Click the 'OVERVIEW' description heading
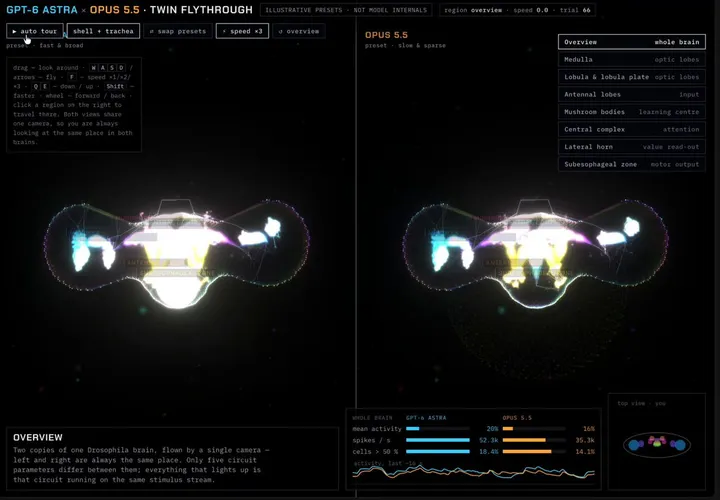The width and height of the screenshot is (720, 500). pyautogui.click(x=38, y=438)
